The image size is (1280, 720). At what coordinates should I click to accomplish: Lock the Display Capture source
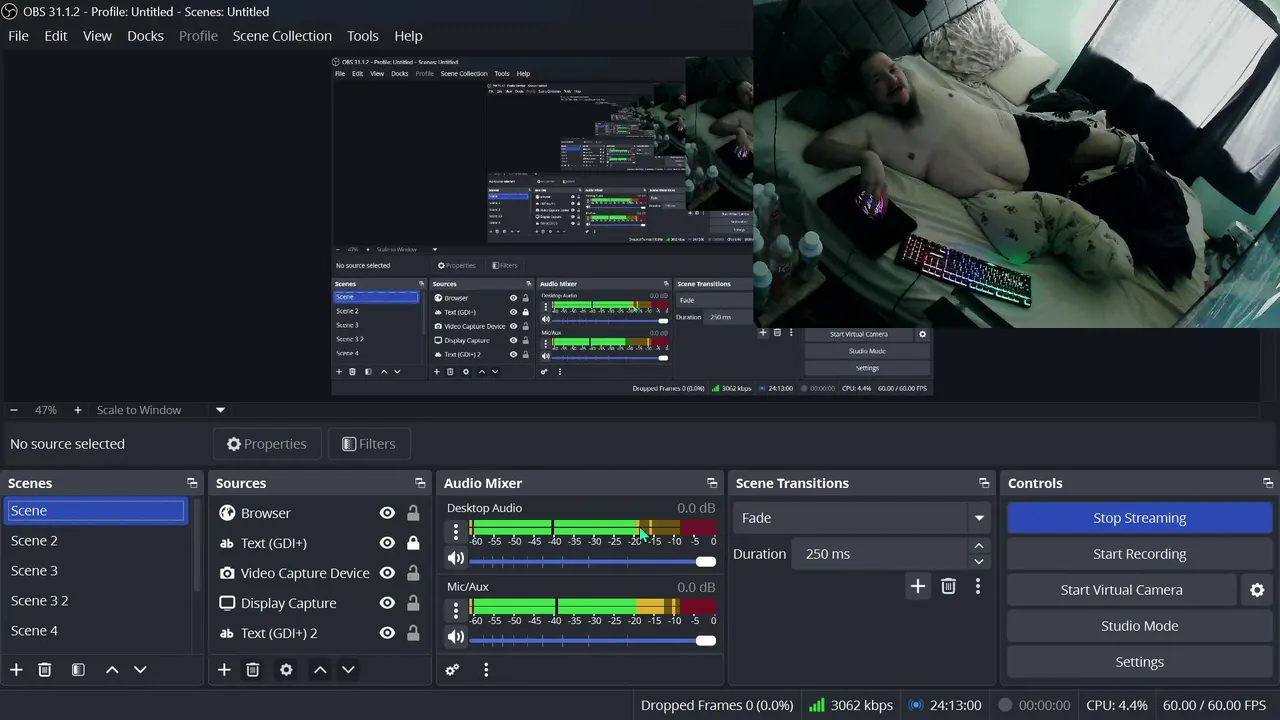point(413,603)
